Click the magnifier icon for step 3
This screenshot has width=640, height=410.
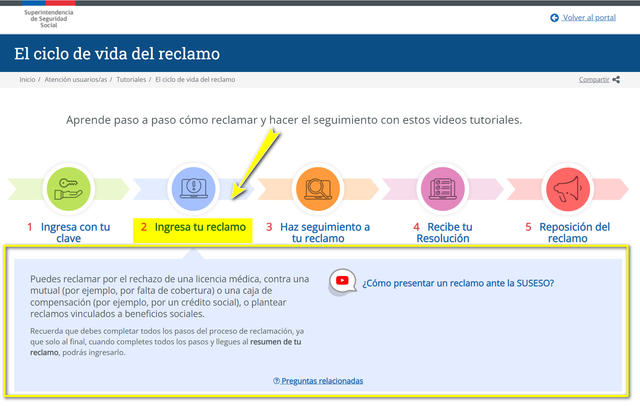click(317, 187)
